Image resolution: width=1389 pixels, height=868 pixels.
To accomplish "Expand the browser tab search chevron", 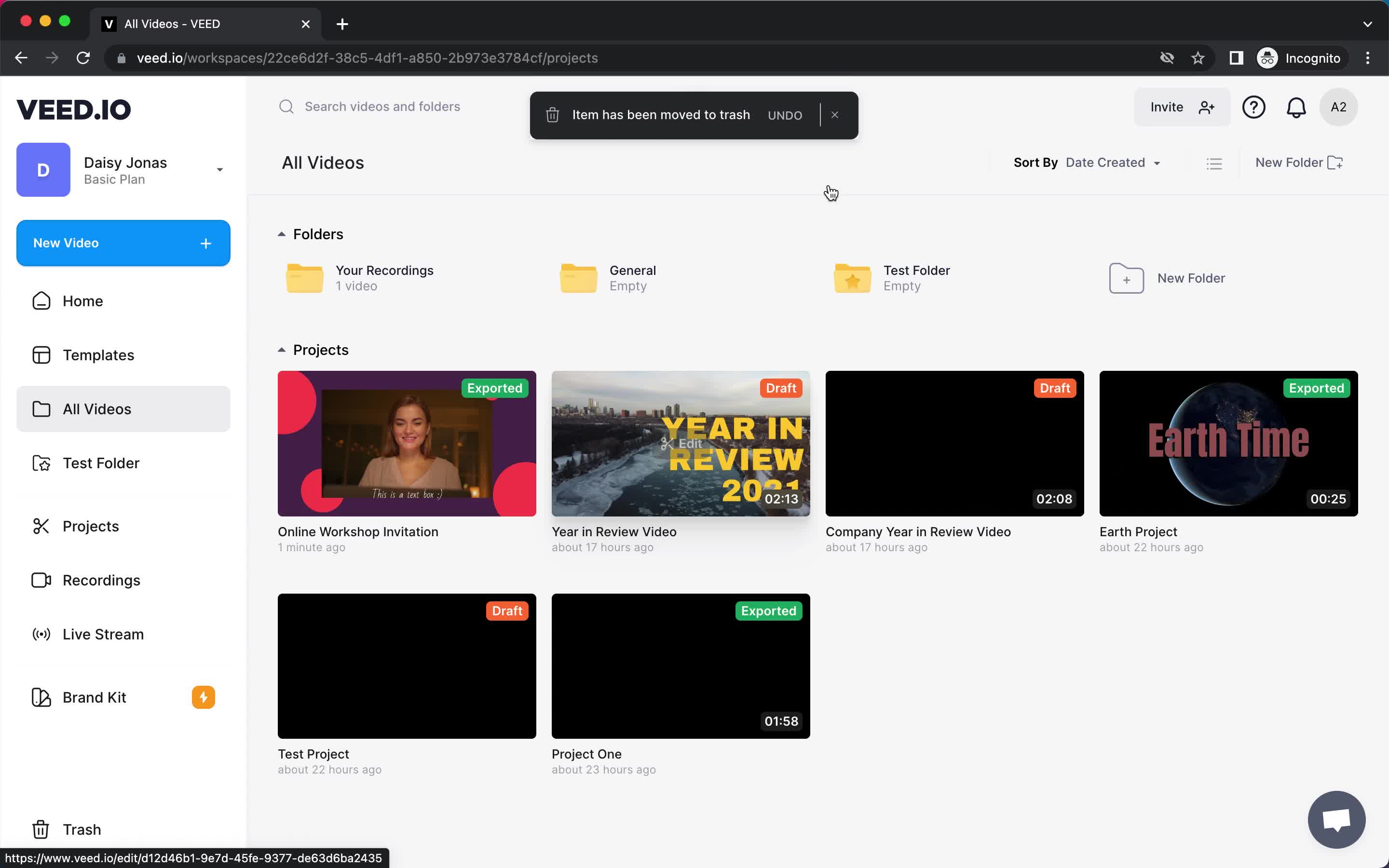I will 1367,24.
